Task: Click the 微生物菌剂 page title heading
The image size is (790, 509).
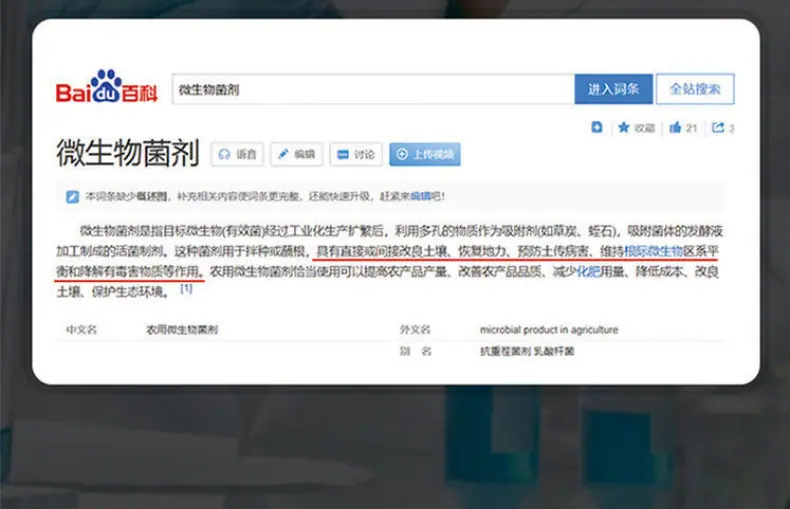Action: [128, 153]
